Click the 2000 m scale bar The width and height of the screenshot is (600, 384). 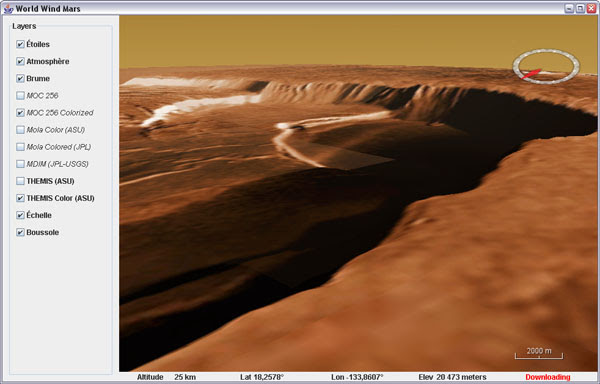[539, 353]
